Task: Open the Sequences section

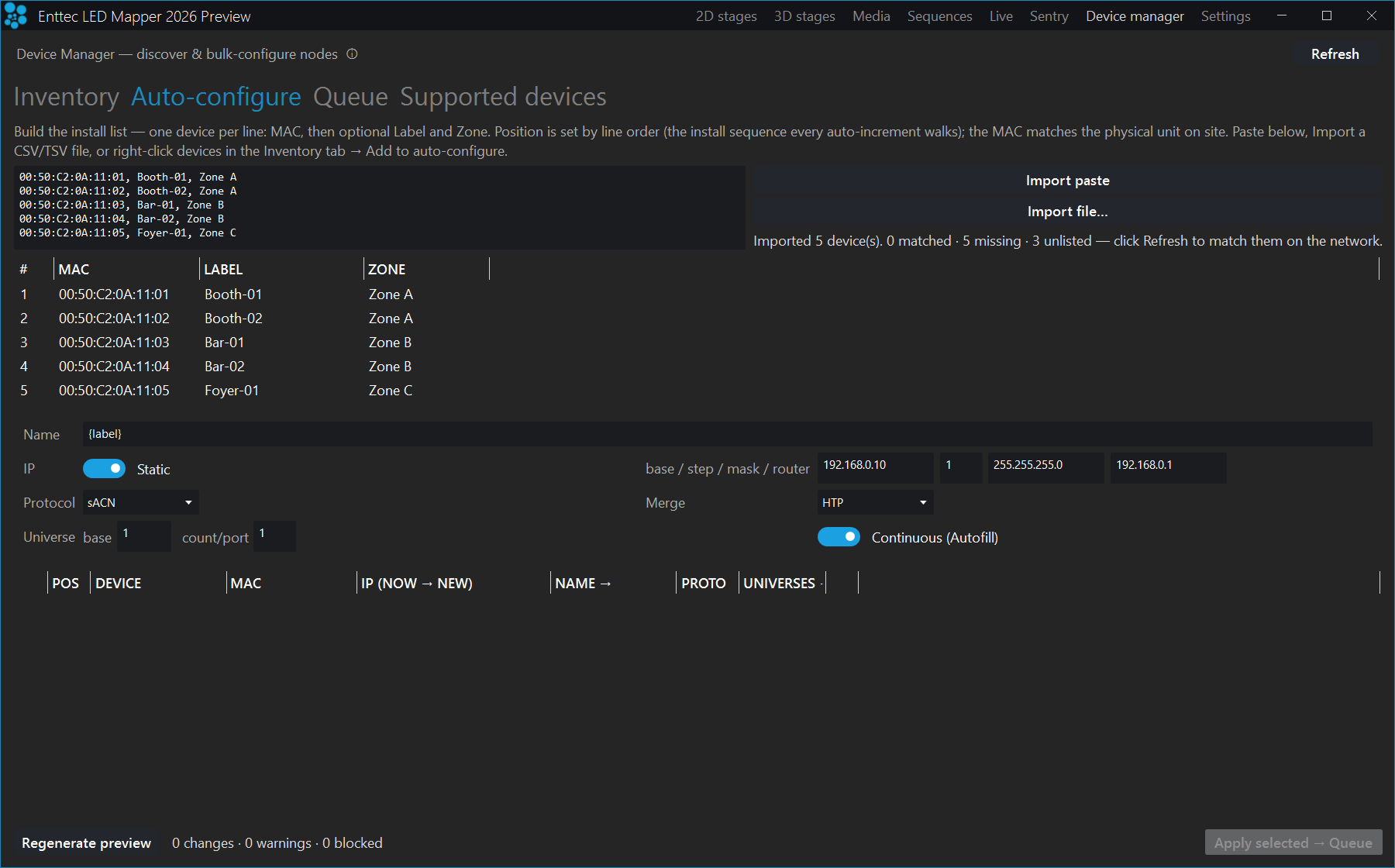Action: pos(939,16)
